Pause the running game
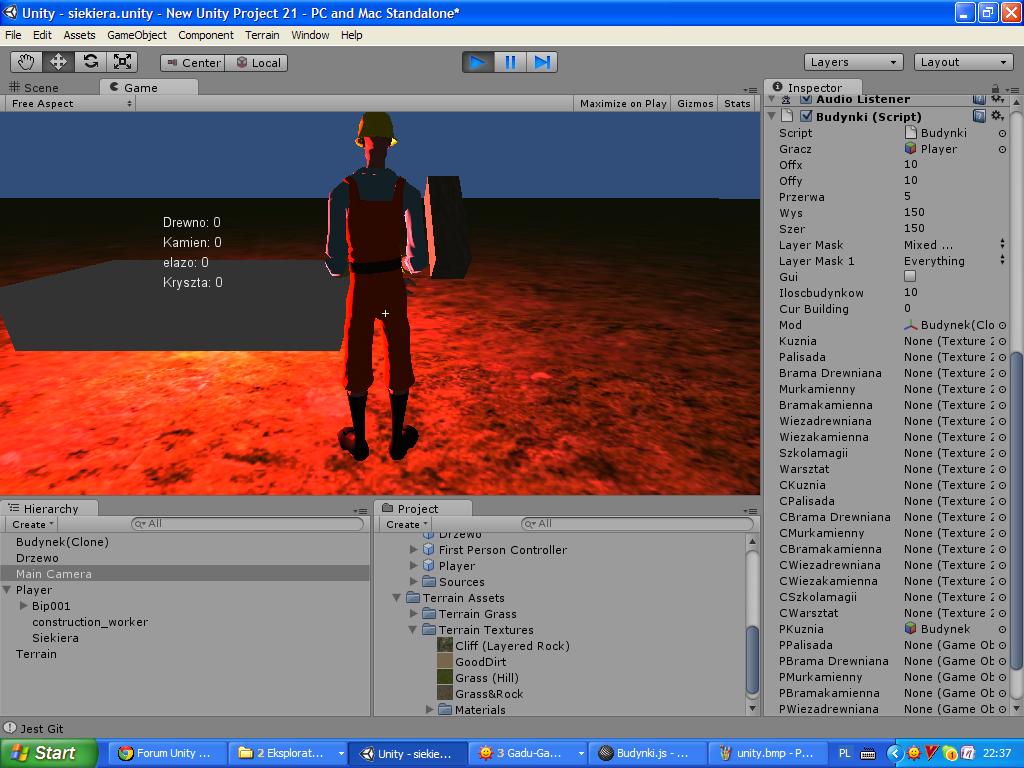Screen dimensions: 1024x768 point(510,62)
